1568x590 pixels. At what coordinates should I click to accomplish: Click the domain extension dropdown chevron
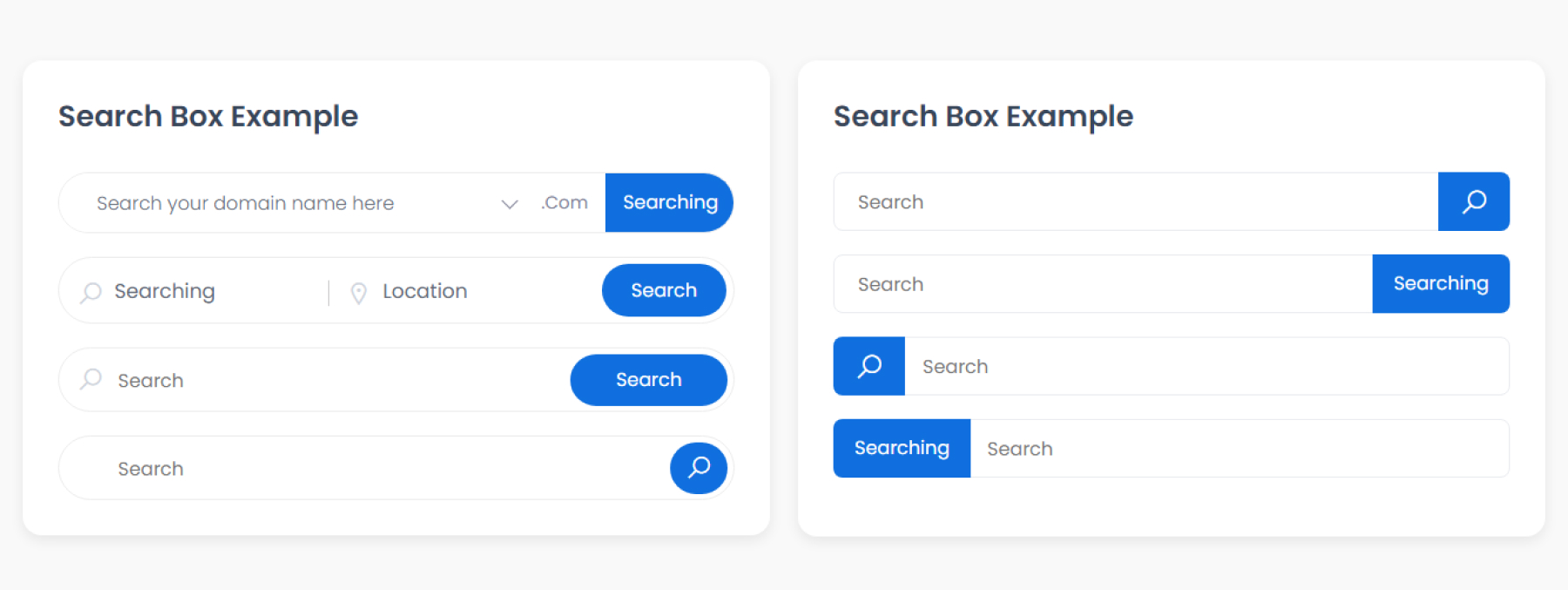[x=510, y=204]
